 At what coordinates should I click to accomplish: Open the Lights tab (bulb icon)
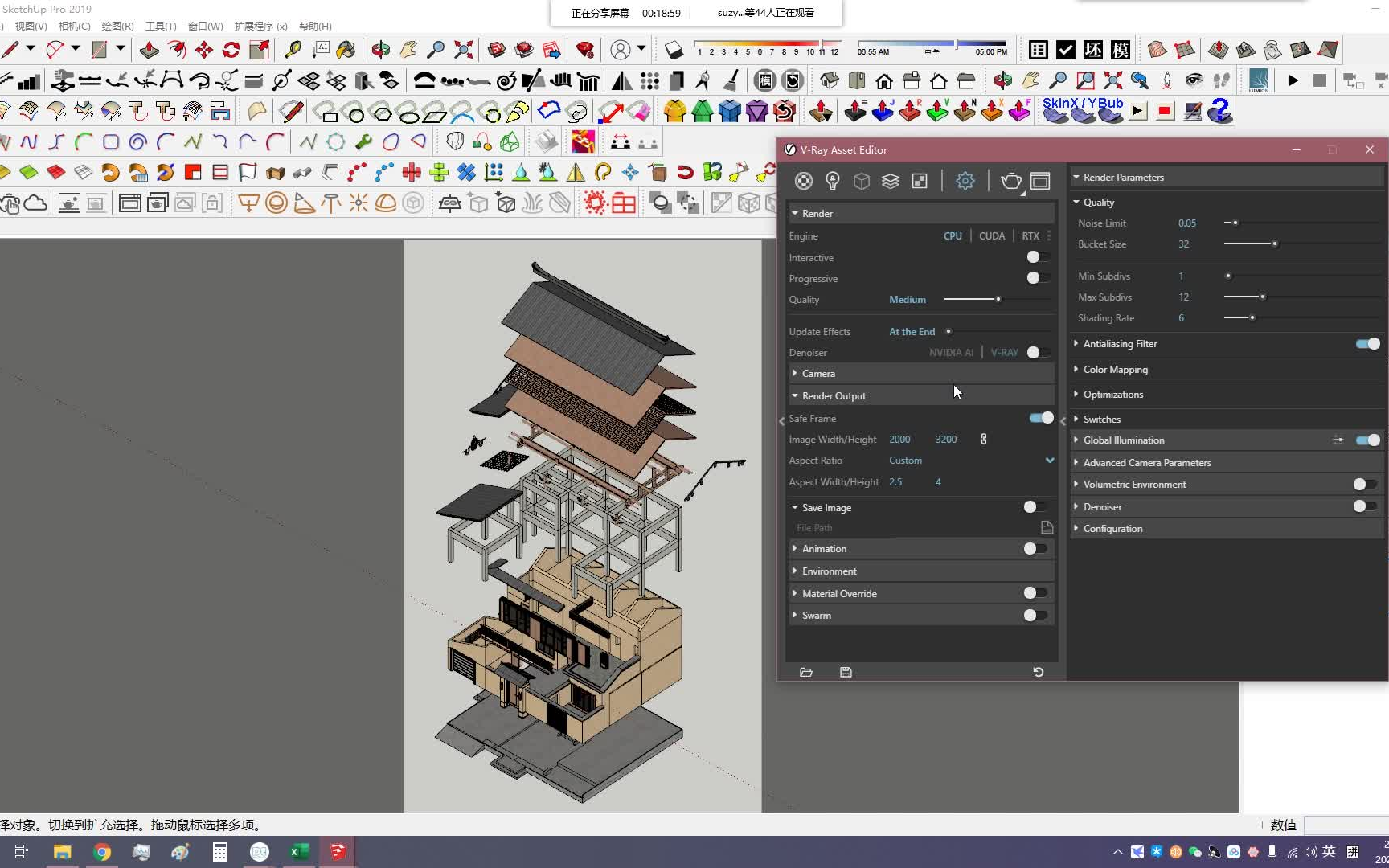(833, 181)
